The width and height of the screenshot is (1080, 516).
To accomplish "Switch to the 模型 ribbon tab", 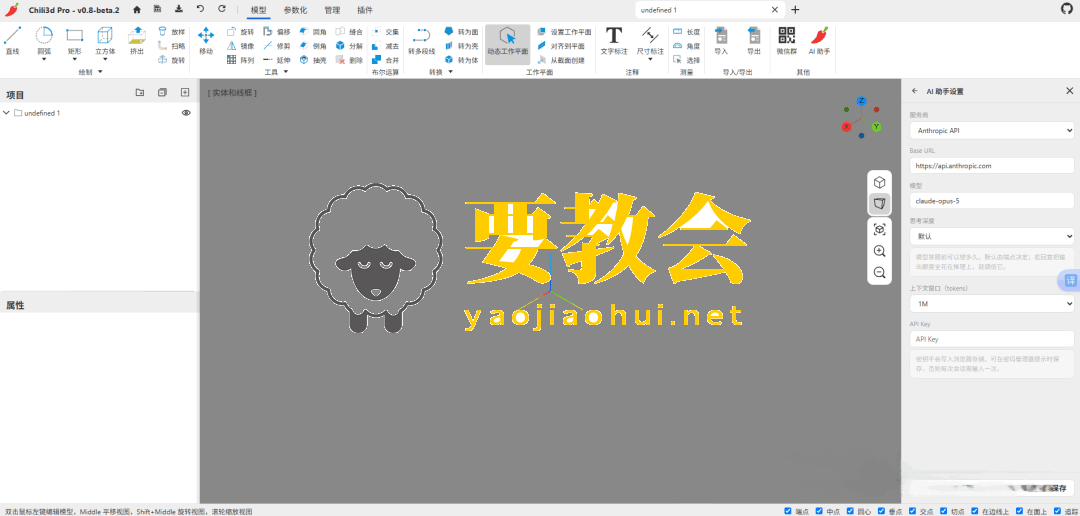I will (x=258, y=10).
